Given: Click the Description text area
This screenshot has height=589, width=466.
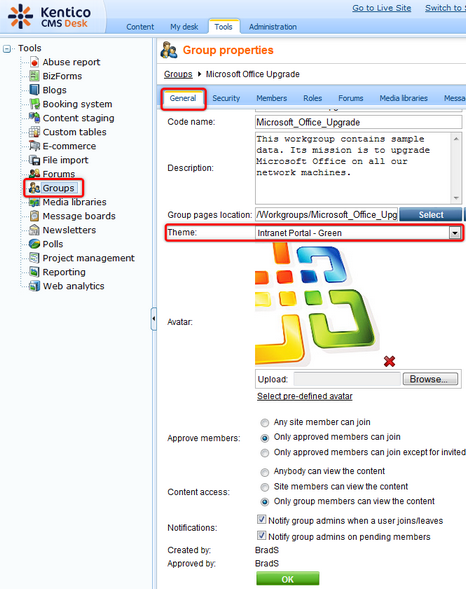Looking at the screenshot, I should (353, 168).
